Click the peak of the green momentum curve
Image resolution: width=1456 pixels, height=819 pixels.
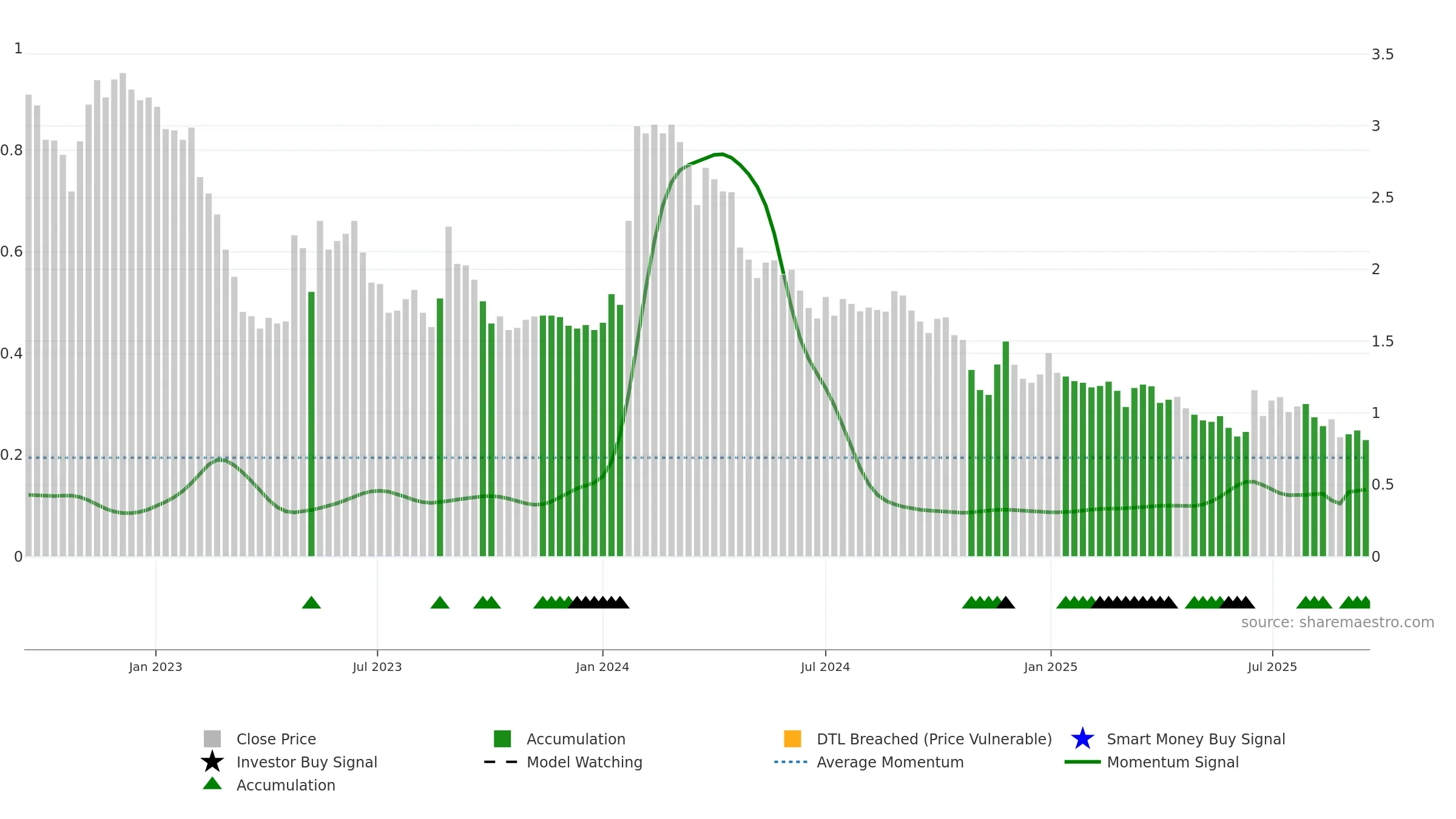720,154
